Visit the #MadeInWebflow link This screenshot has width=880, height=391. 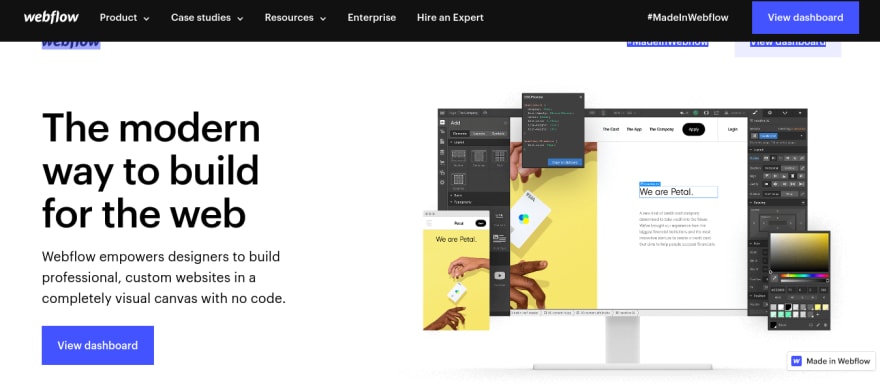[x=688, y=18]
